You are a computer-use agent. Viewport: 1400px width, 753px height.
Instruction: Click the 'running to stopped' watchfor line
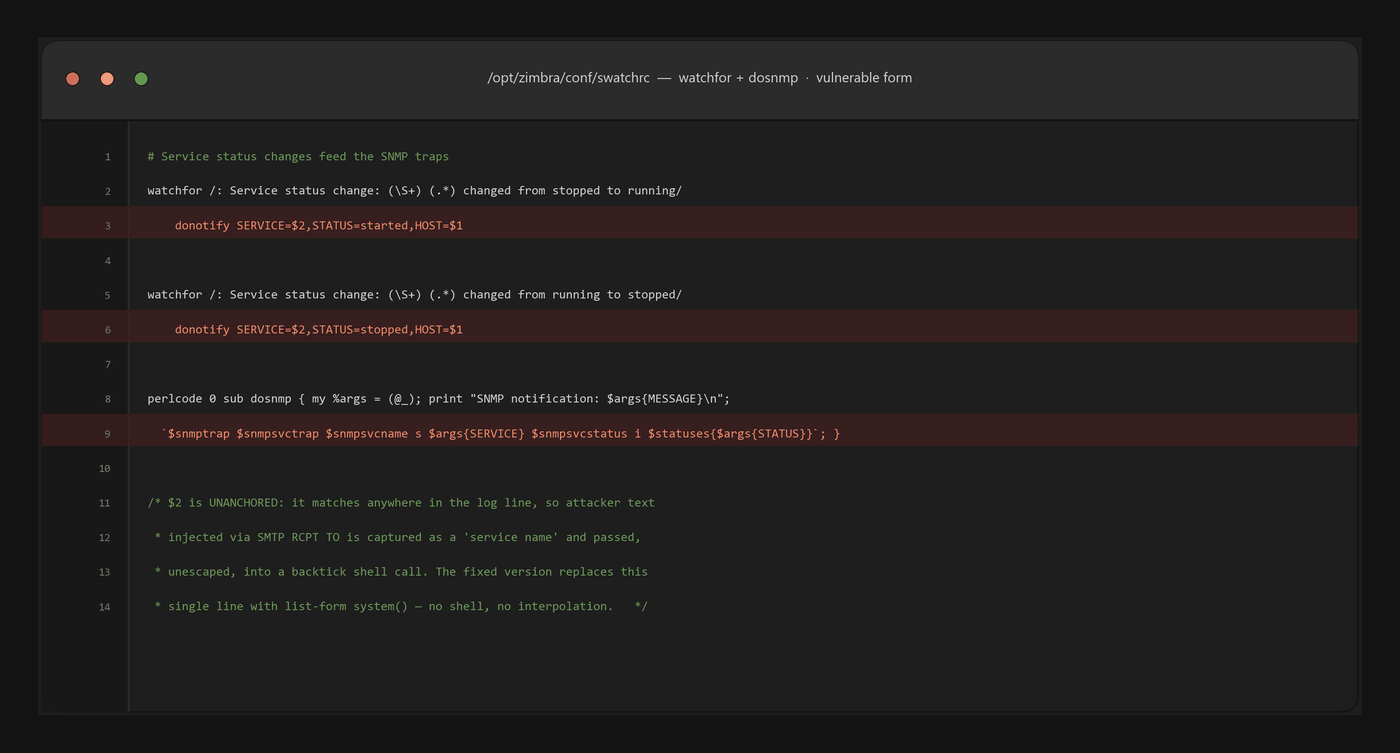coord(414,295)
